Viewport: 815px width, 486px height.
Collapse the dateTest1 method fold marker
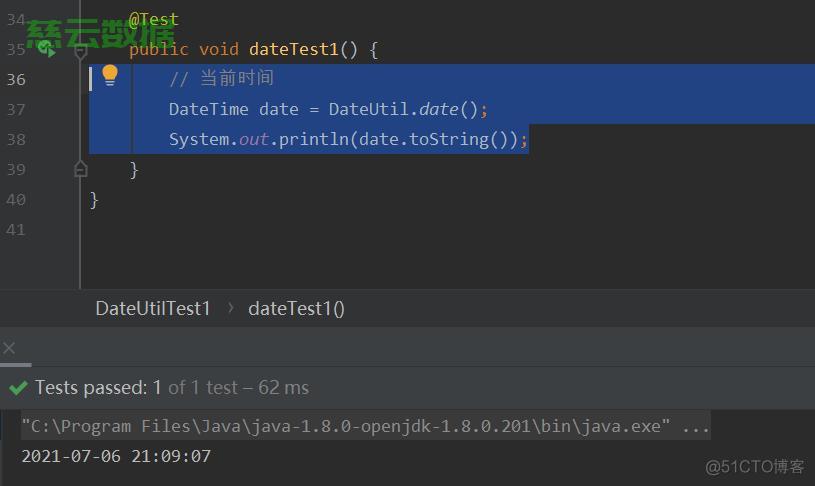point(81,49)
